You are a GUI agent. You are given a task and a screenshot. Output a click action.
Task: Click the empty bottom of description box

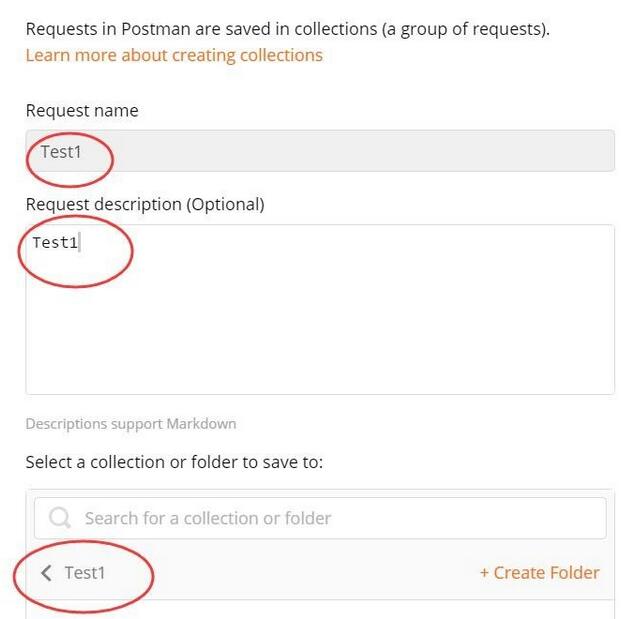320,370
